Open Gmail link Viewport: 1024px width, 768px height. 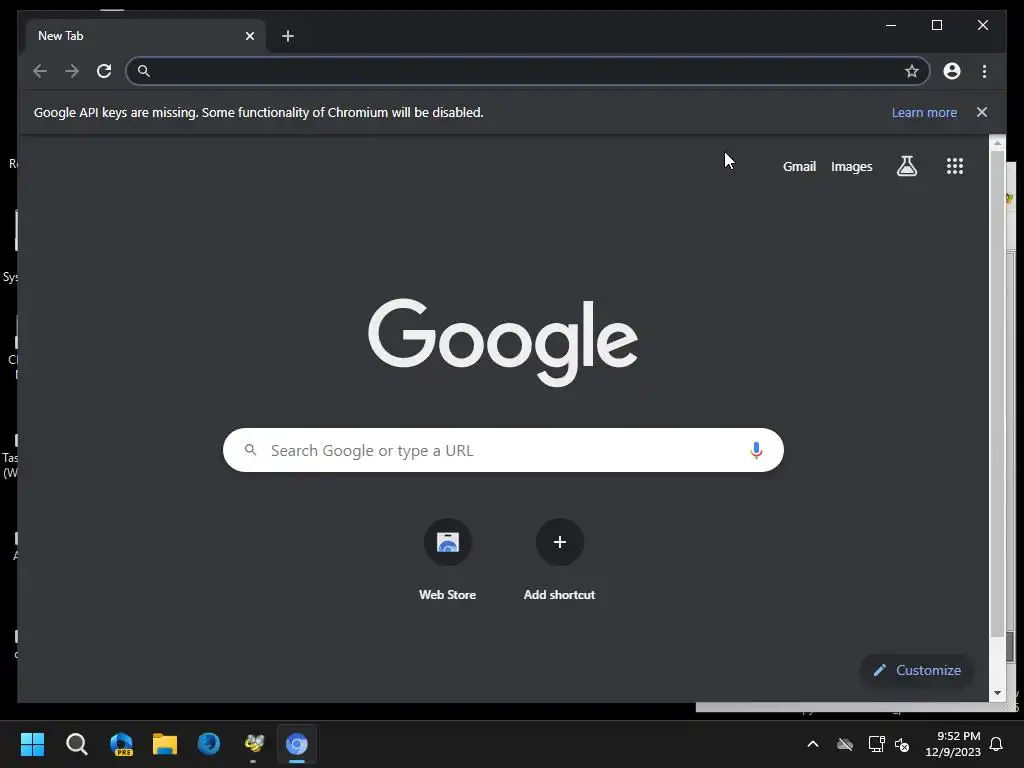[799, 167]
